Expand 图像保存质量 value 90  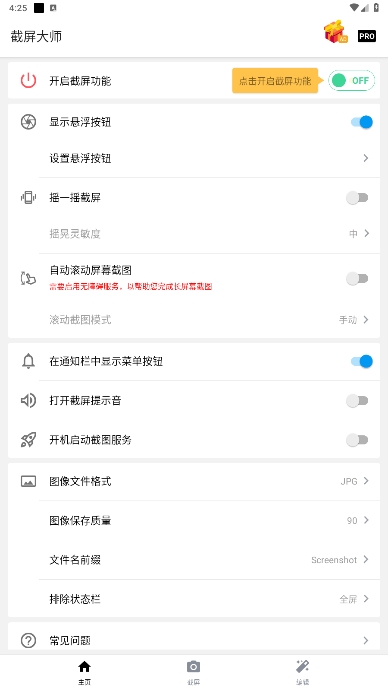point(194,520)
